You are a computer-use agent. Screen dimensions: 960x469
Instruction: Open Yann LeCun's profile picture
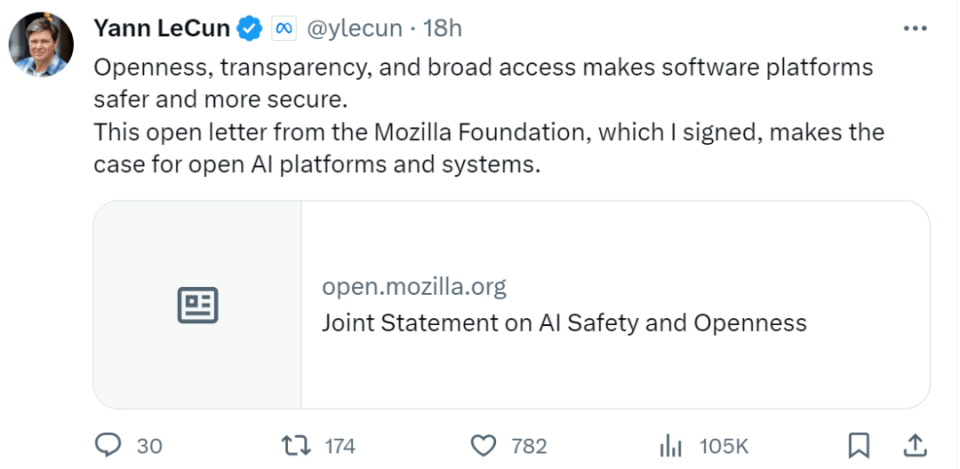(42, 45)
